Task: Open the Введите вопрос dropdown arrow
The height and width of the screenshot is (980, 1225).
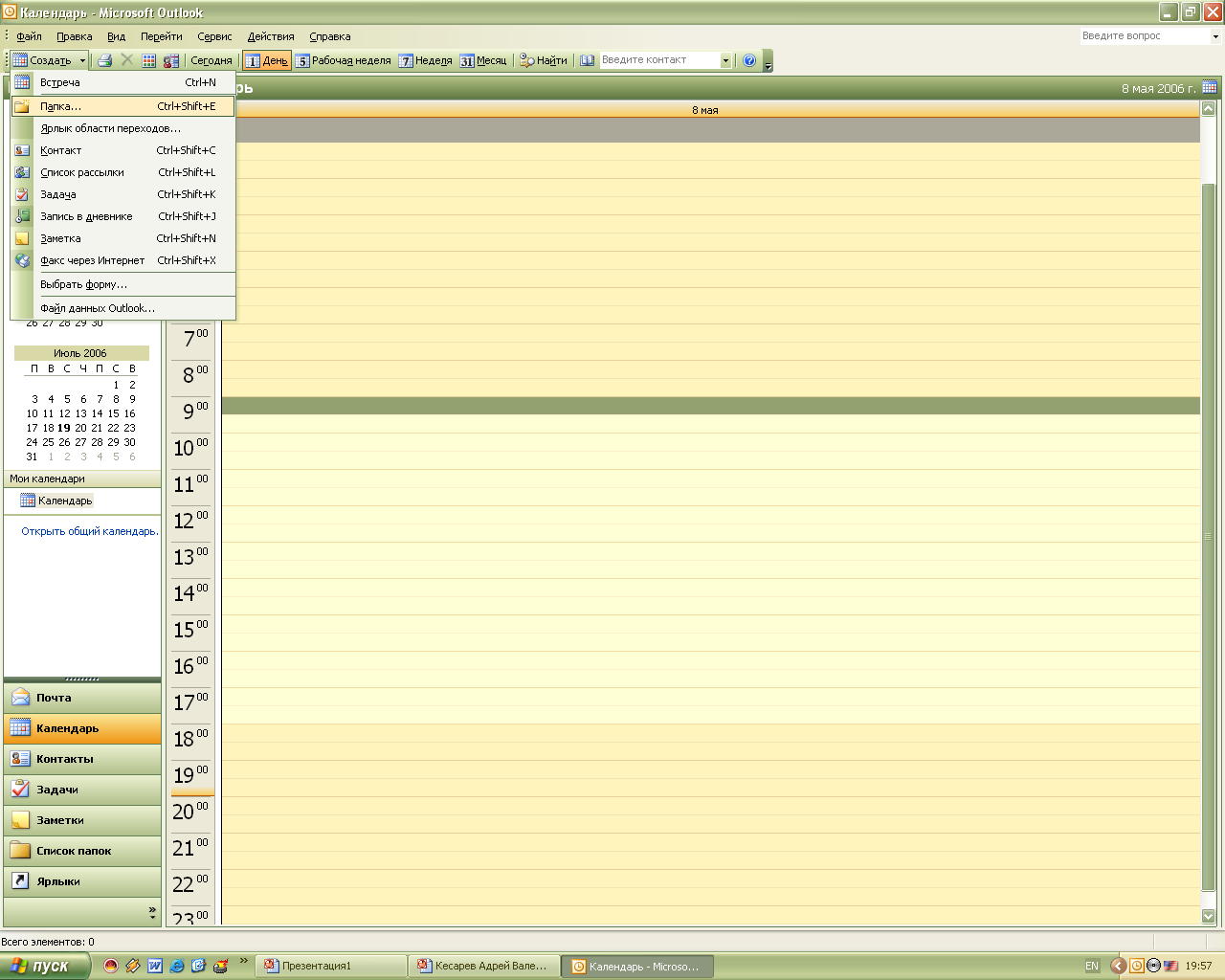Action: (1215, 36)
